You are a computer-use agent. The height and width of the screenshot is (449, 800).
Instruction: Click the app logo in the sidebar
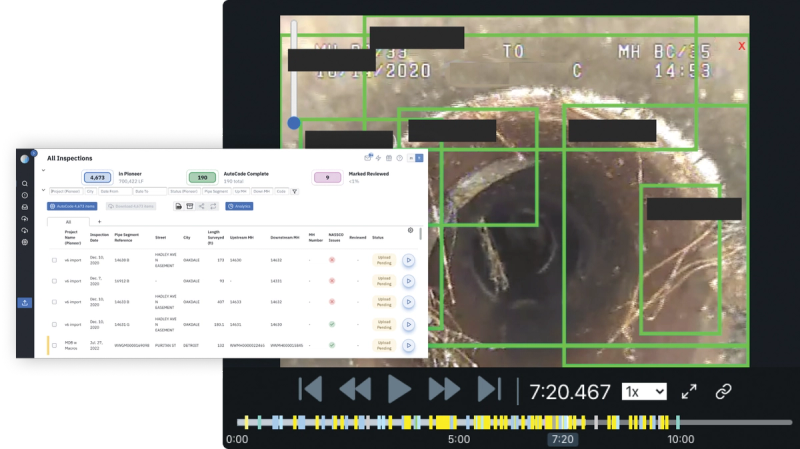[24, 159]
